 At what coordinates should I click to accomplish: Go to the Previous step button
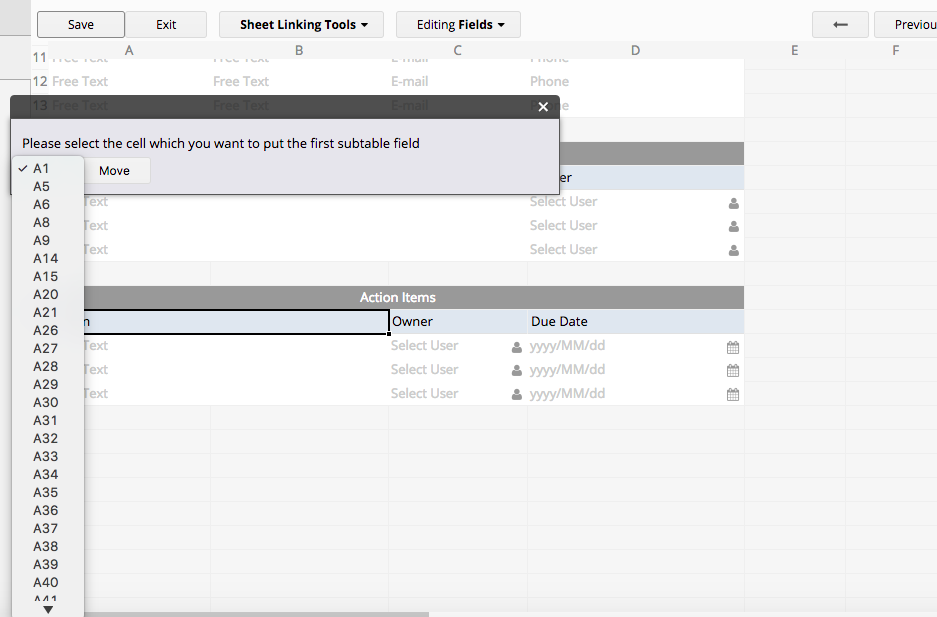pyautogui.click(x=906, y=24)
